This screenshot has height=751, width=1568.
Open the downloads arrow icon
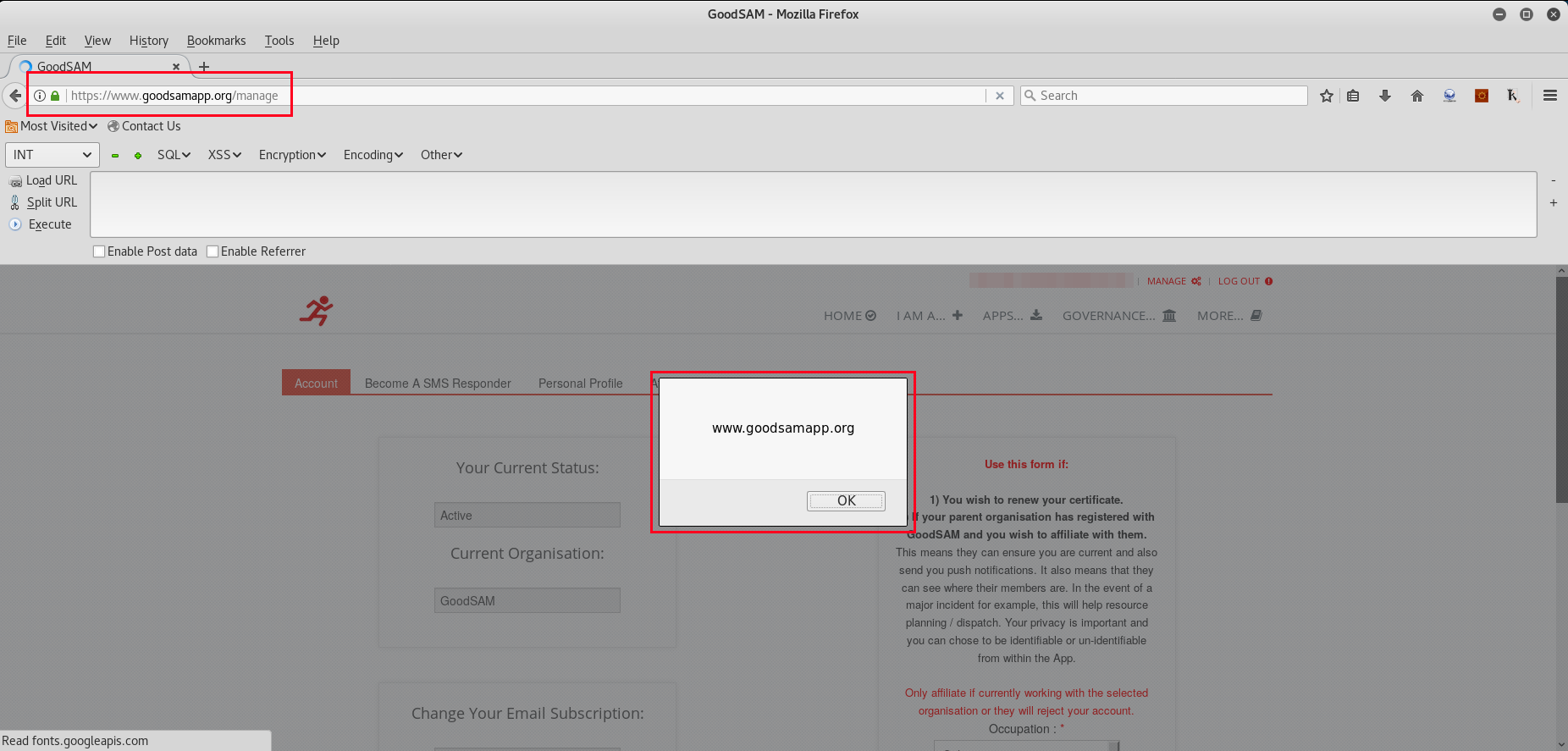point(1385,96)
